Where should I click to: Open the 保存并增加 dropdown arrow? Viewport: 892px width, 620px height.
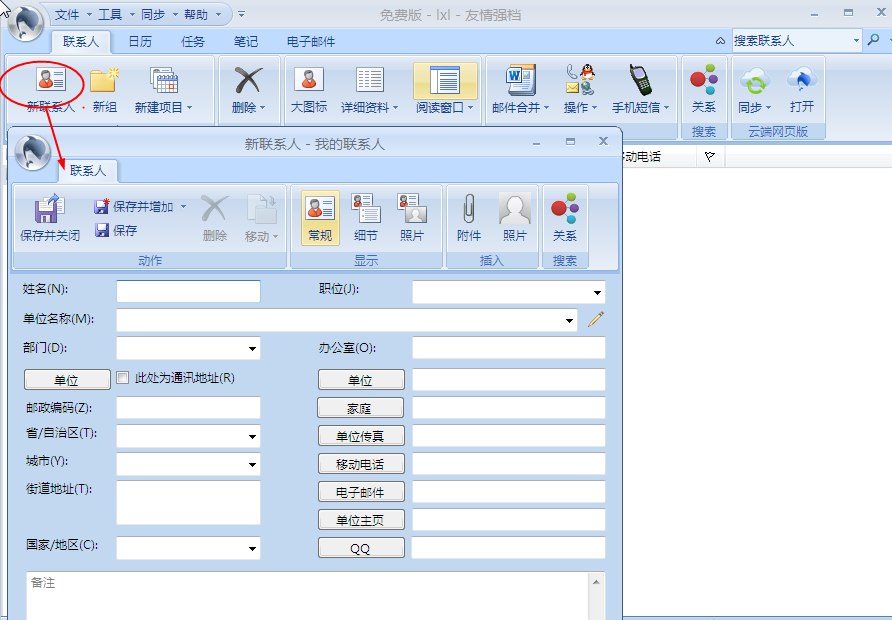(183, 206)
